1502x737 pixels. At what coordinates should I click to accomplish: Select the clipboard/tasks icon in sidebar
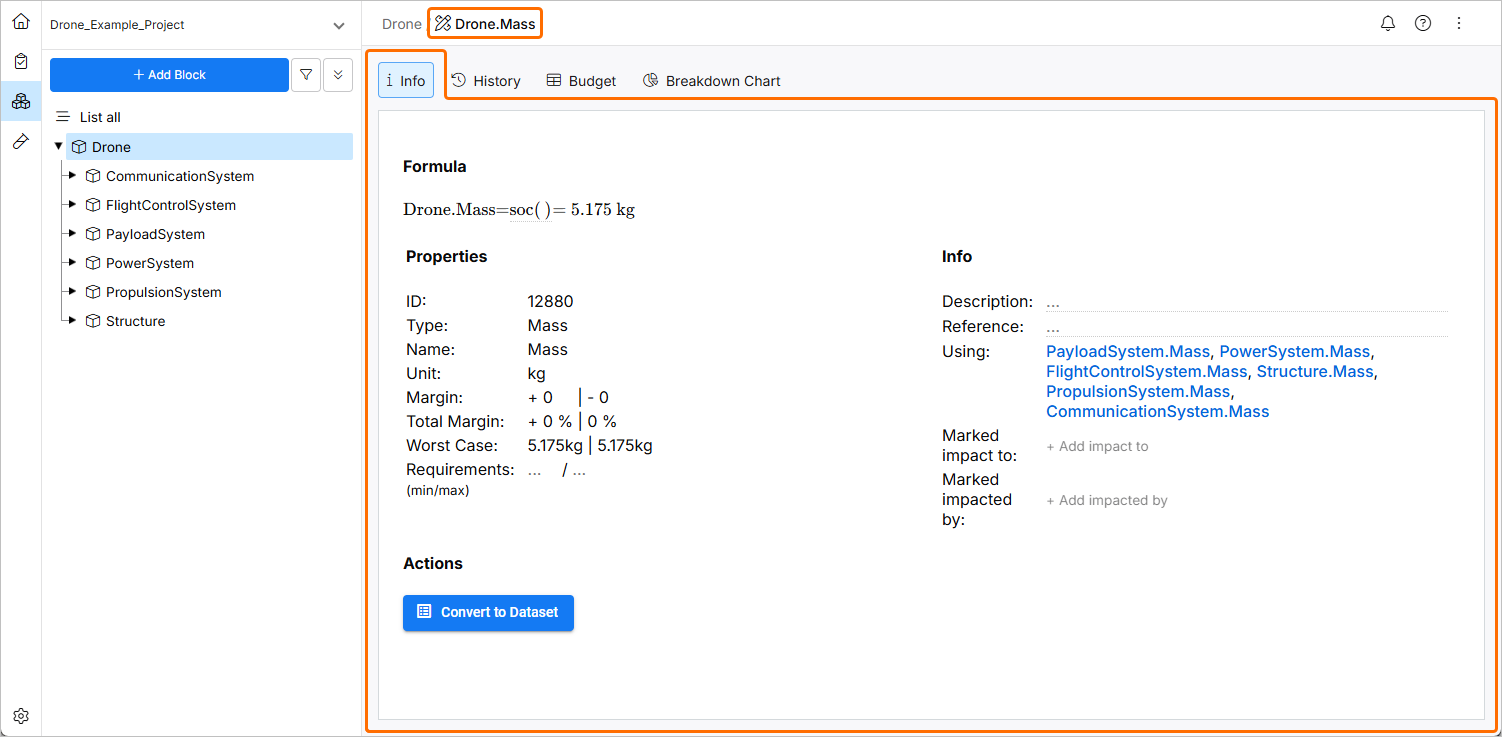[x=21, y=60]
